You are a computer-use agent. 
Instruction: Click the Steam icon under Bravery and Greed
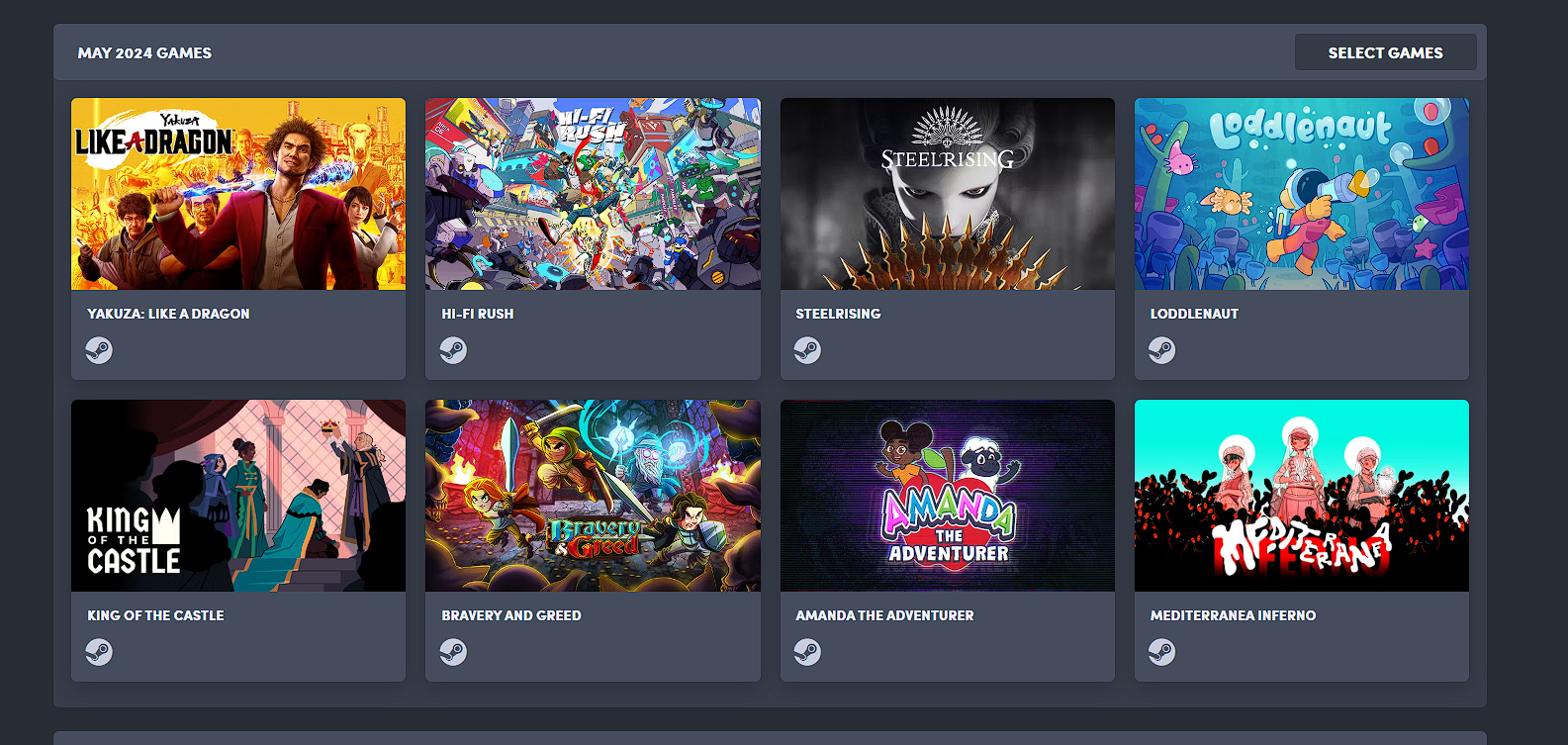point(453,652)
